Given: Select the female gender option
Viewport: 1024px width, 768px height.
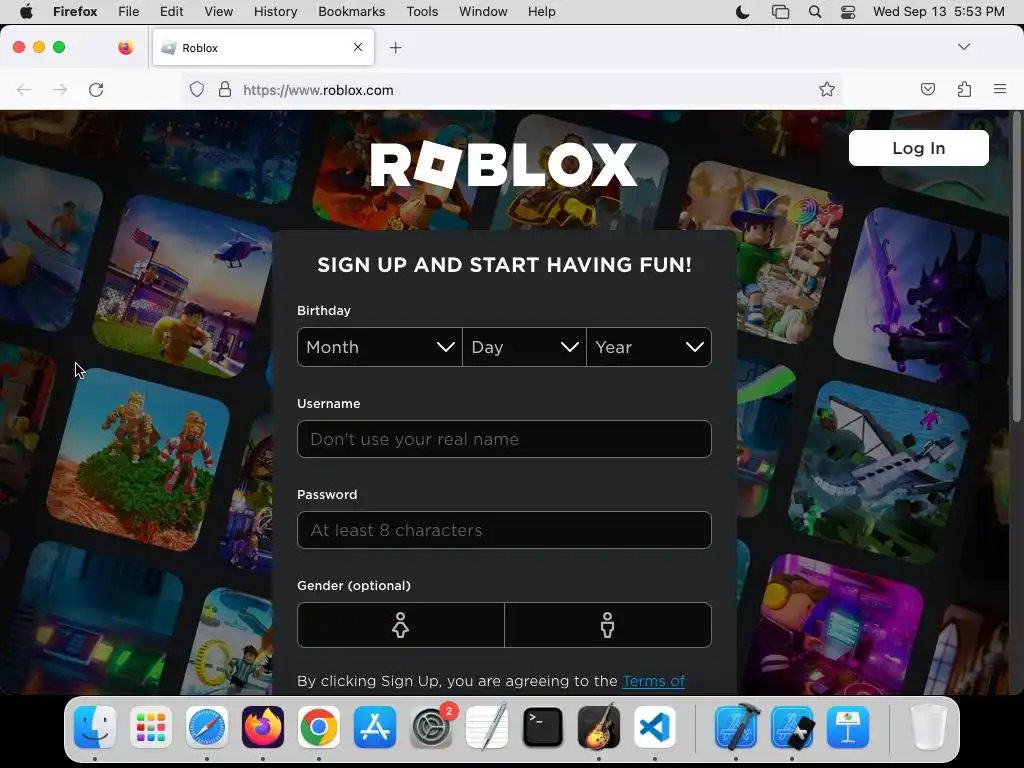Looking at the screenshot, I should (x=401, y=625).
